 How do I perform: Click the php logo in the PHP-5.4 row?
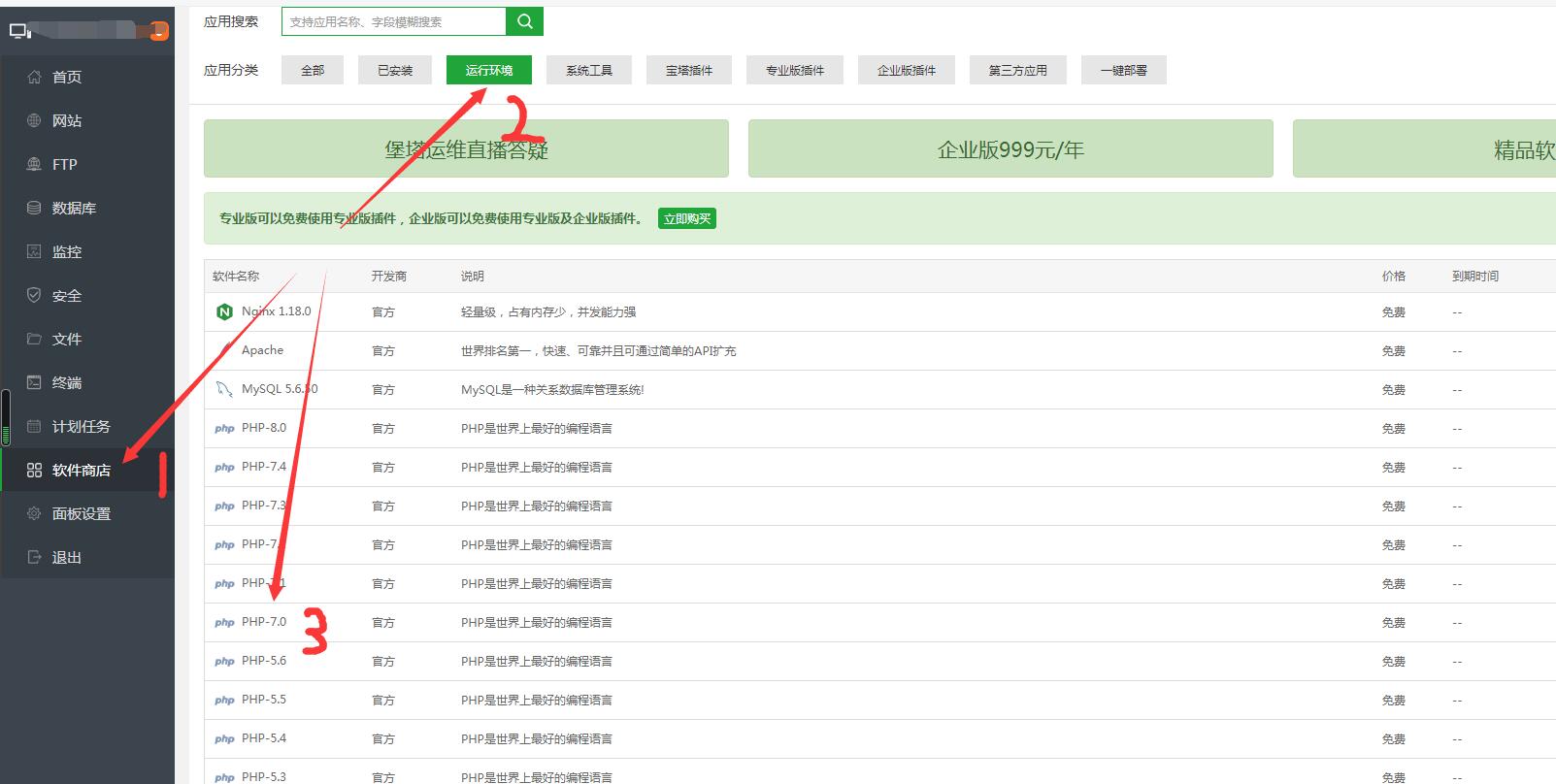(224, 738)
